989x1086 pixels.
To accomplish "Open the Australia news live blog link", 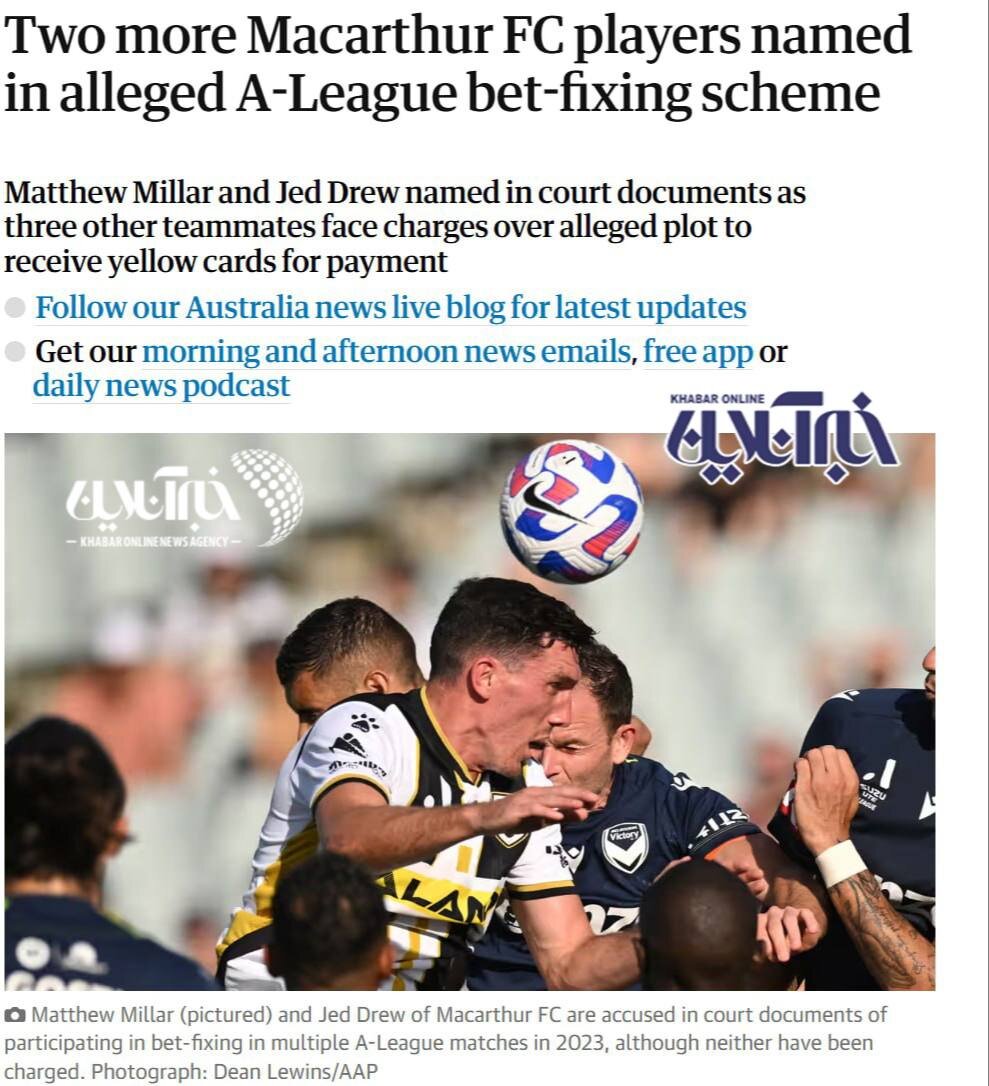I will [x=391, y=308].
